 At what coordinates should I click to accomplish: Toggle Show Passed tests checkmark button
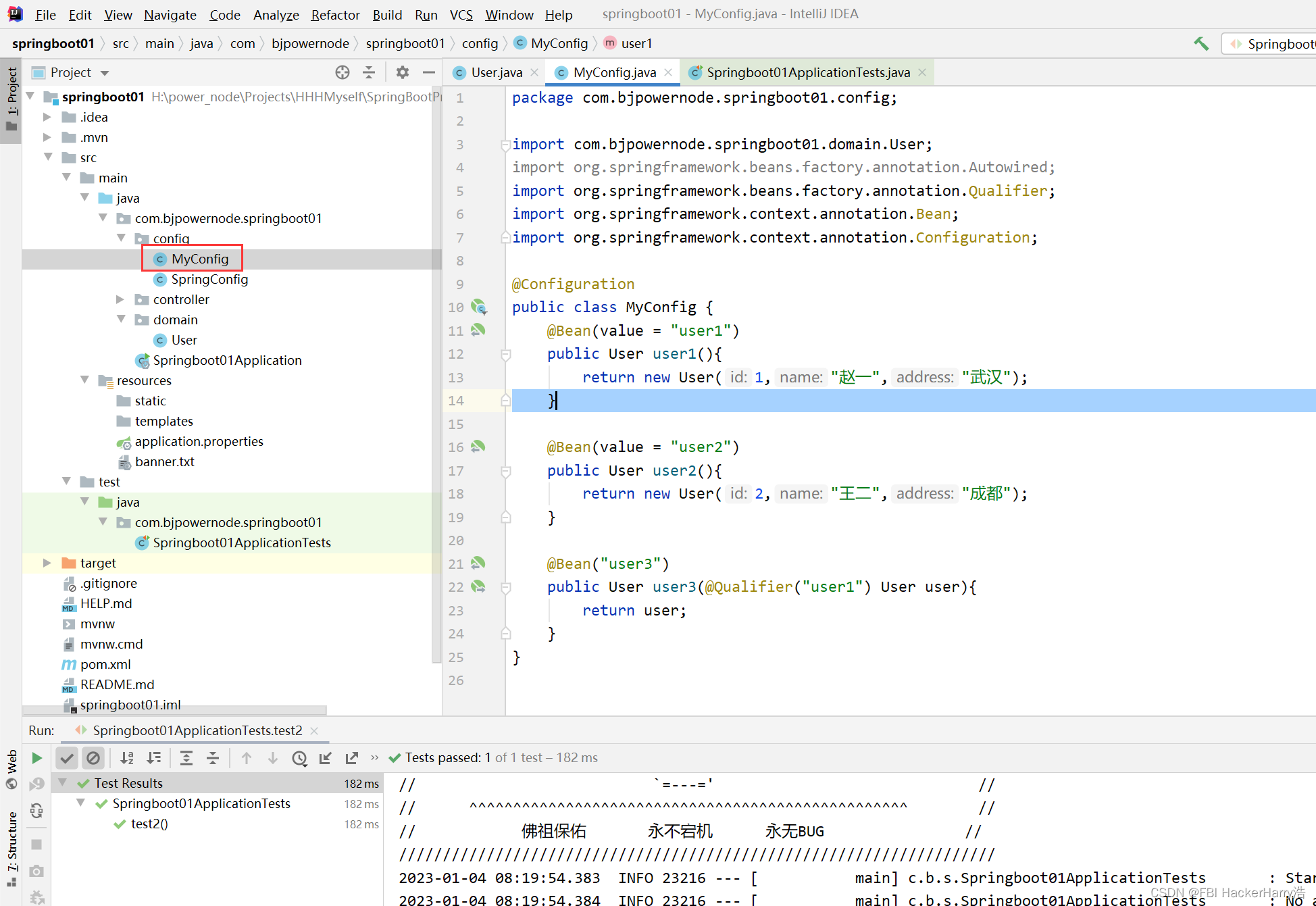pyautogui.click(x=66, y=758)
